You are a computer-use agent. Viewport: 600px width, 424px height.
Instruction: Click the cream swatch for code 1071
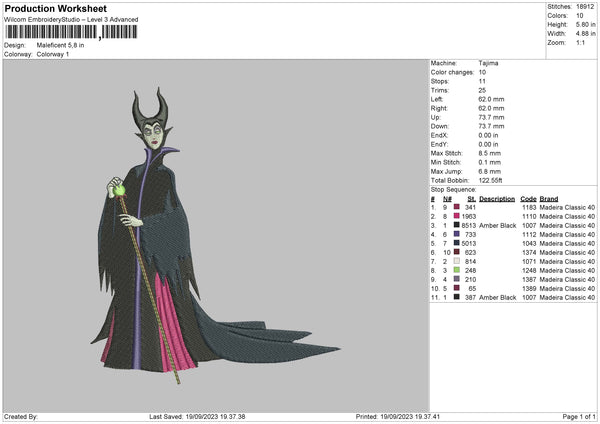pos(457,261)
